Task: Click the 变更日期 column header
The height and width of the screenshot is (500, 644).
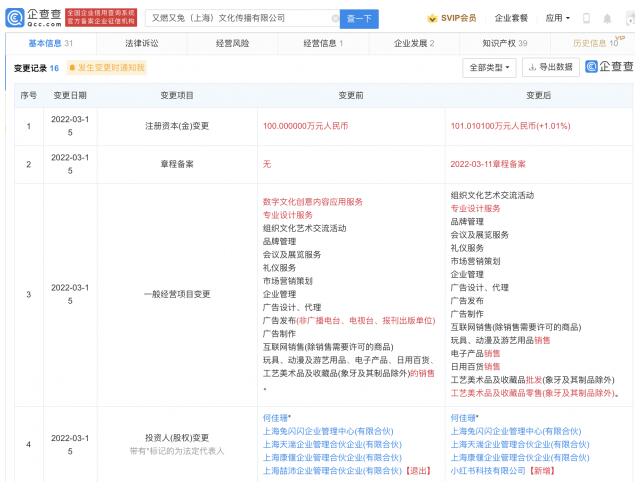Action: (70, 95)
